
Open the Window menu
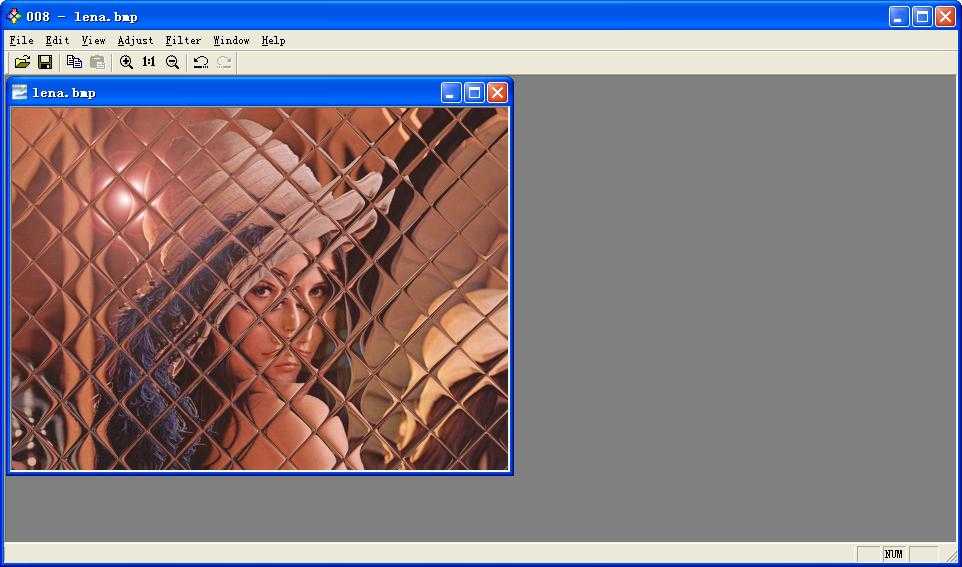(x=231, y=40)
